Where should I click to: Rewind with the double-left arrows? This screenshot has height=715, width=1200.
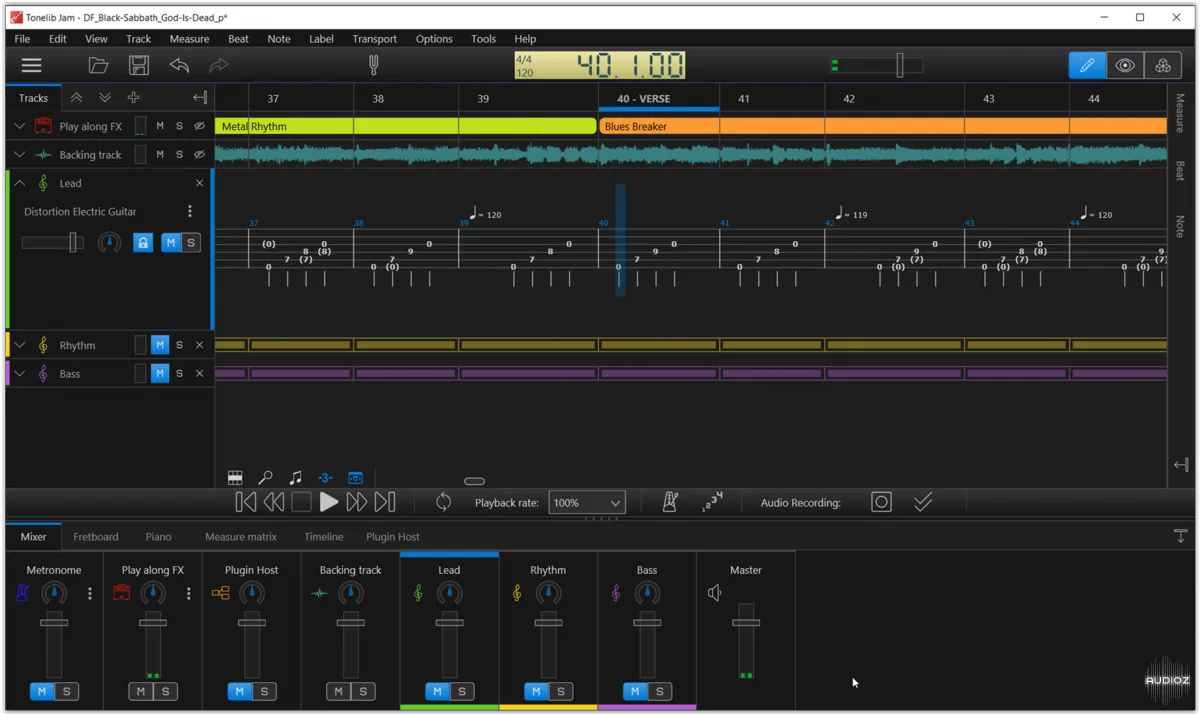click(273, 502)
